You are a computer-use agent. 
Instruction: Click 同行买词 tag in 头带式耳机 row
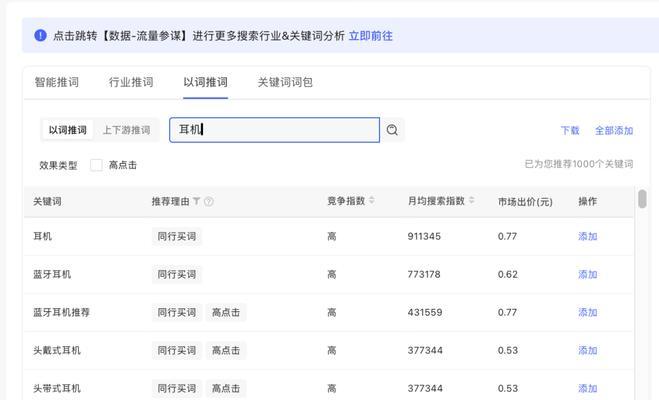pos(177,389)
